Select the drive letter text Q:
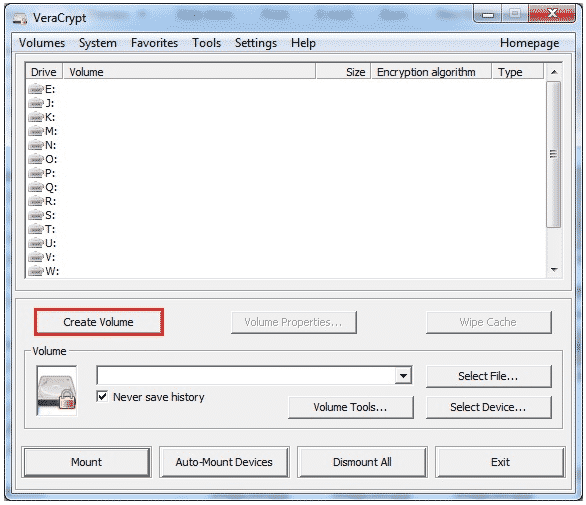This screenshot has width=586, height=505. tap(51, 187)
